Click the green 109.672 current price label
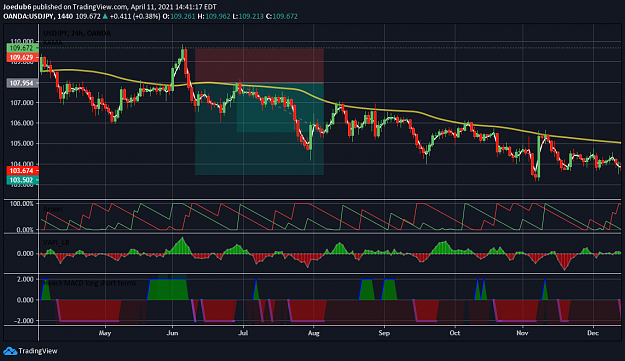 coord(22,48)
